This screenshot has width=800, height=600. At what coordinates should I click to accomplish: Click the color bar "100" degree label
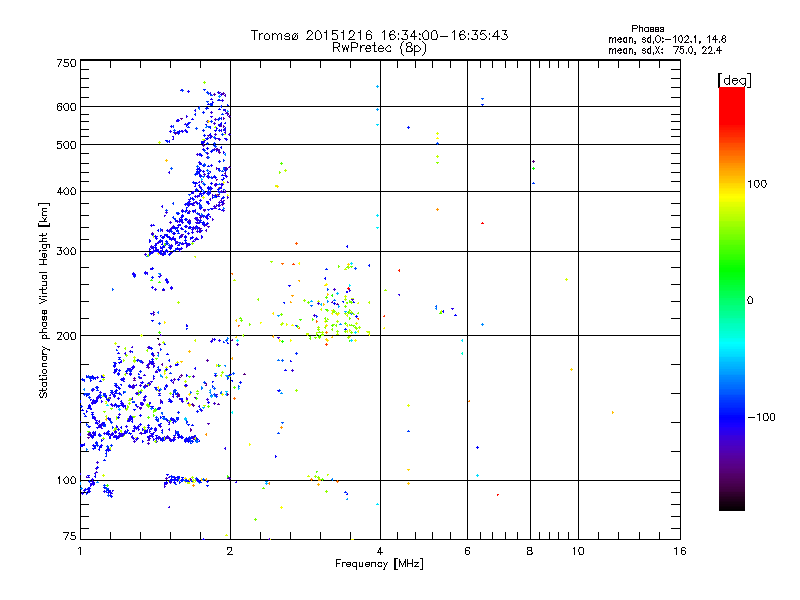(x=757, y=184)
